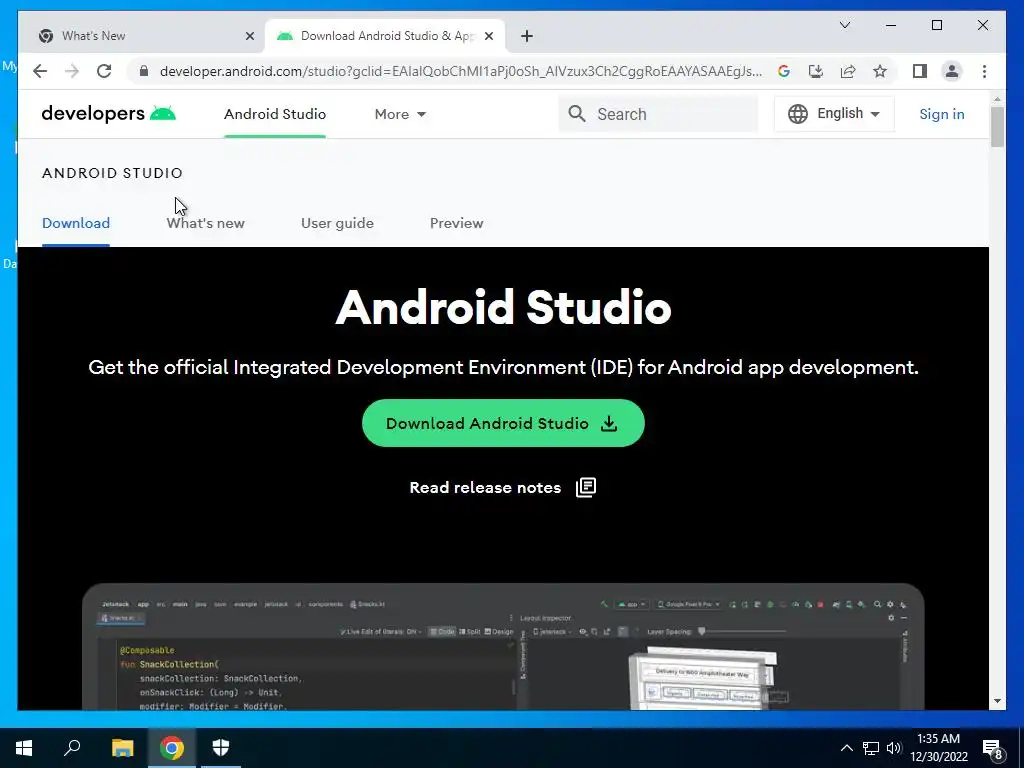Screen dimensions: 1024x768
Task: Open the Chrome profile avatar
Action: pos(952,71)
